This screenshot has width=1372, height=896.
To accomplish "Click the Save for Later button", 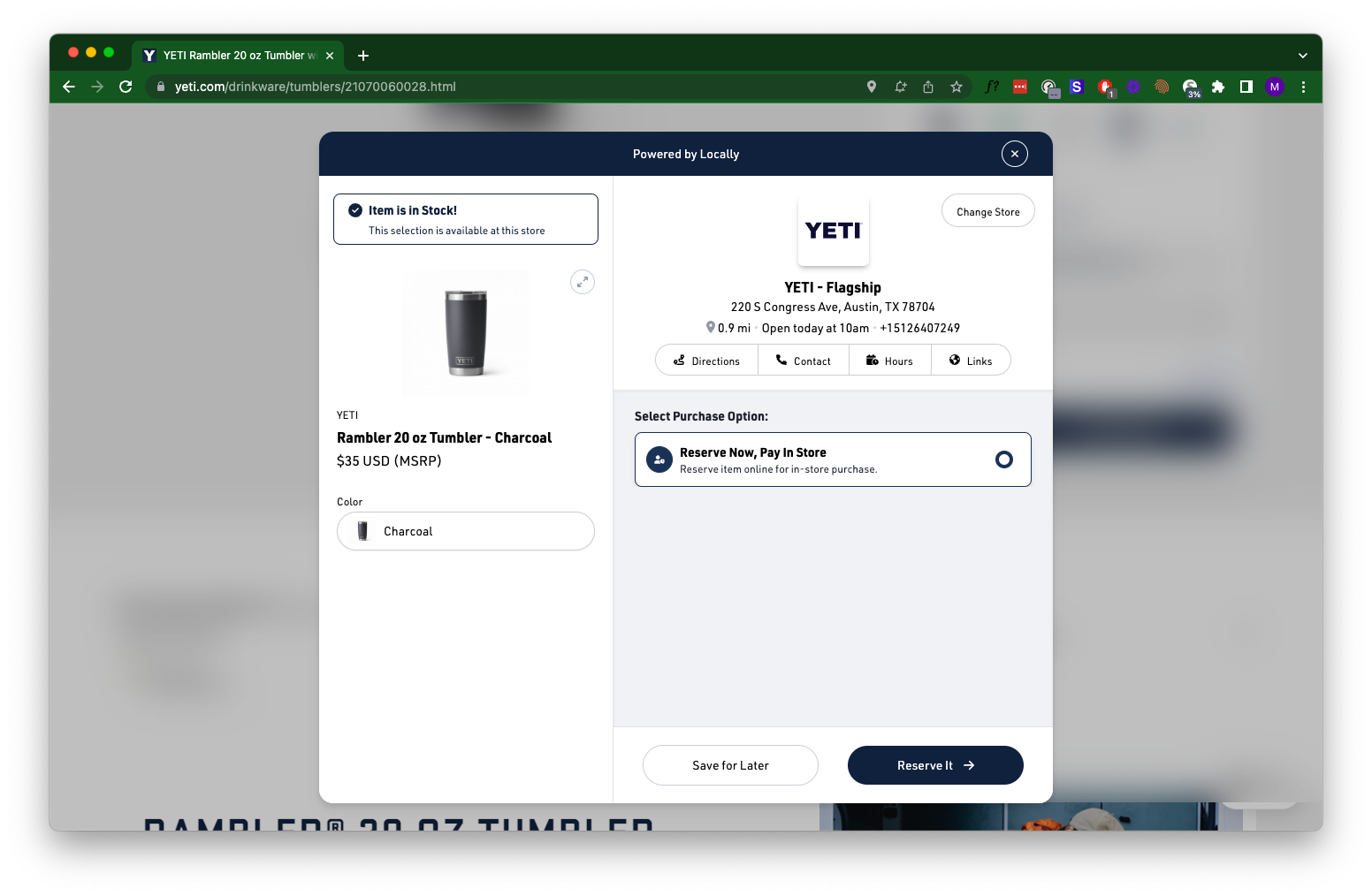I will (730, 765).
